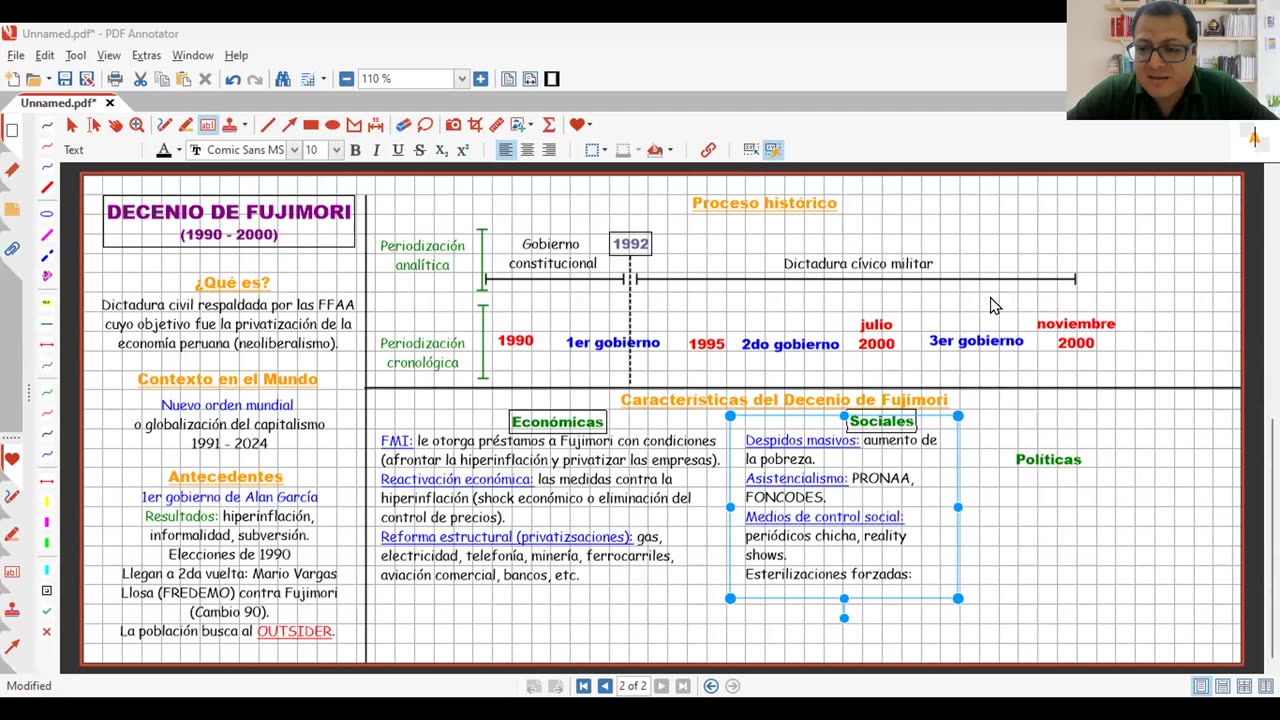The width and height of the screenshot is (1280, 720).
Task: Open the zoom level dropdown
Action: point(461,79)
